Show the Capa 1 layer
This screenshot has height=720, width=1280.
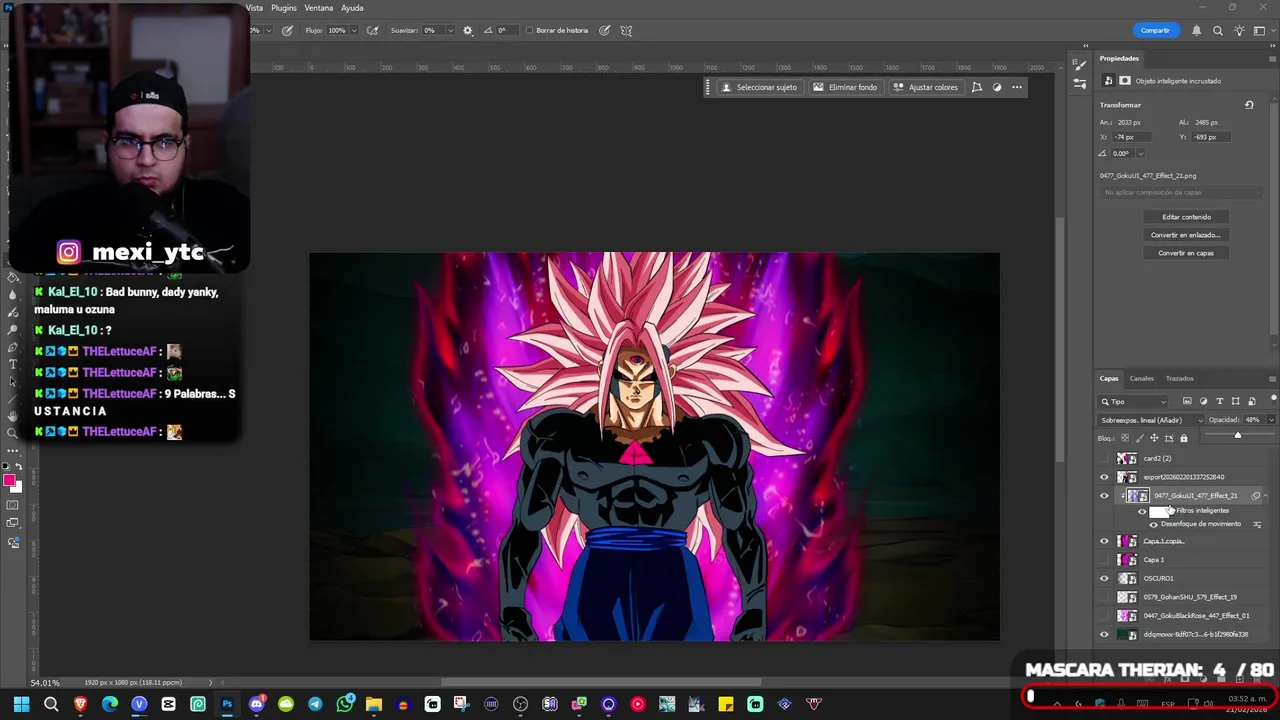(x=1104, y=559)
